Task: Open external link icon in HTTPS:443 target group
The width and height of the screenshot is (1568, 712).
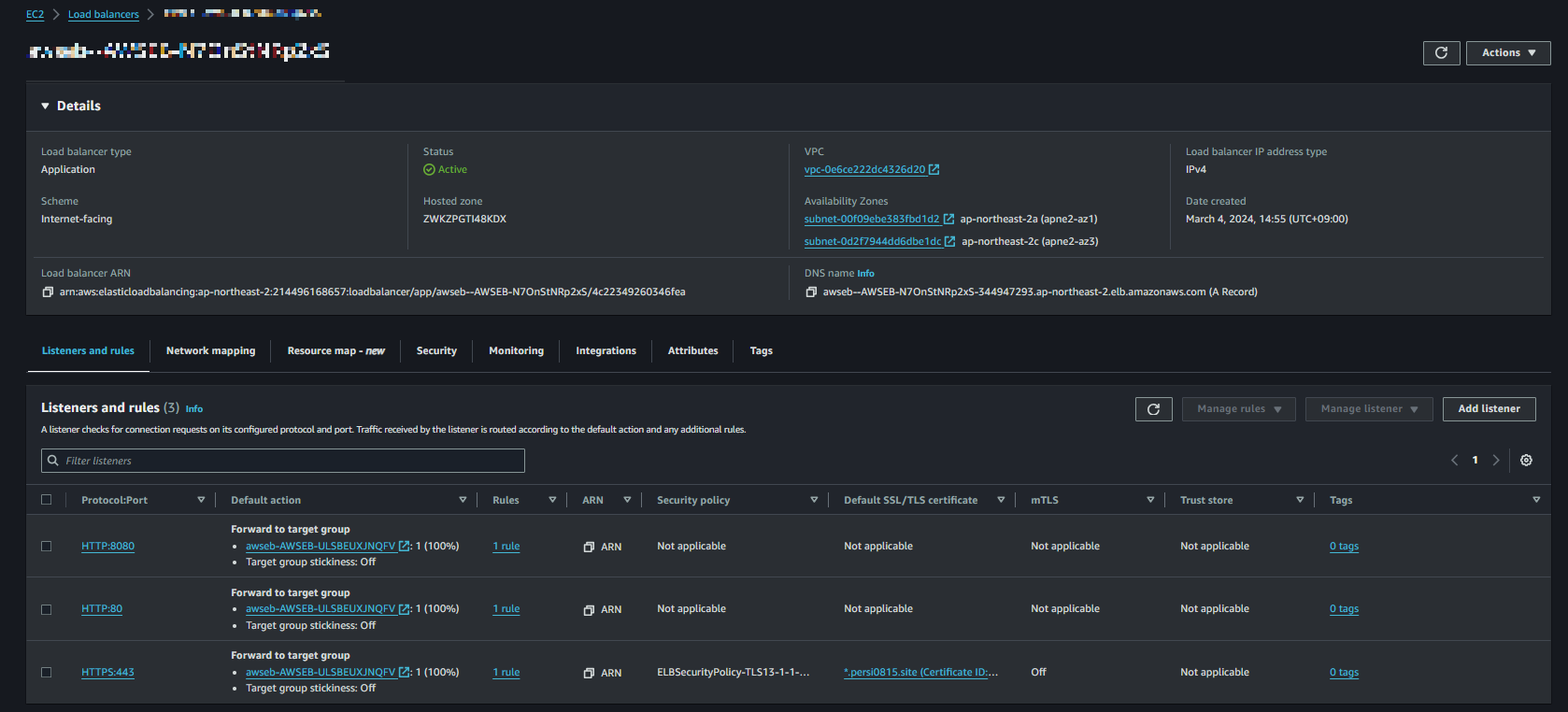Action: click(404, 673)
